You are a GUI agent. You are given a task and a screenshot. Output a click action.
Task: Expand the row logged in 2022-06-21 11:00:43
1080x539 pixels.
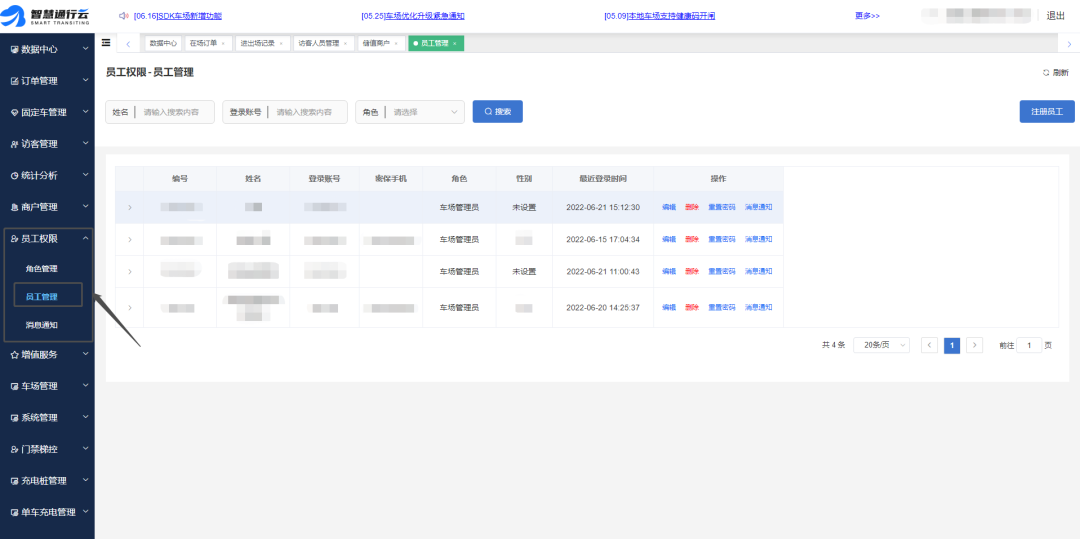click(x=129, y=271)
